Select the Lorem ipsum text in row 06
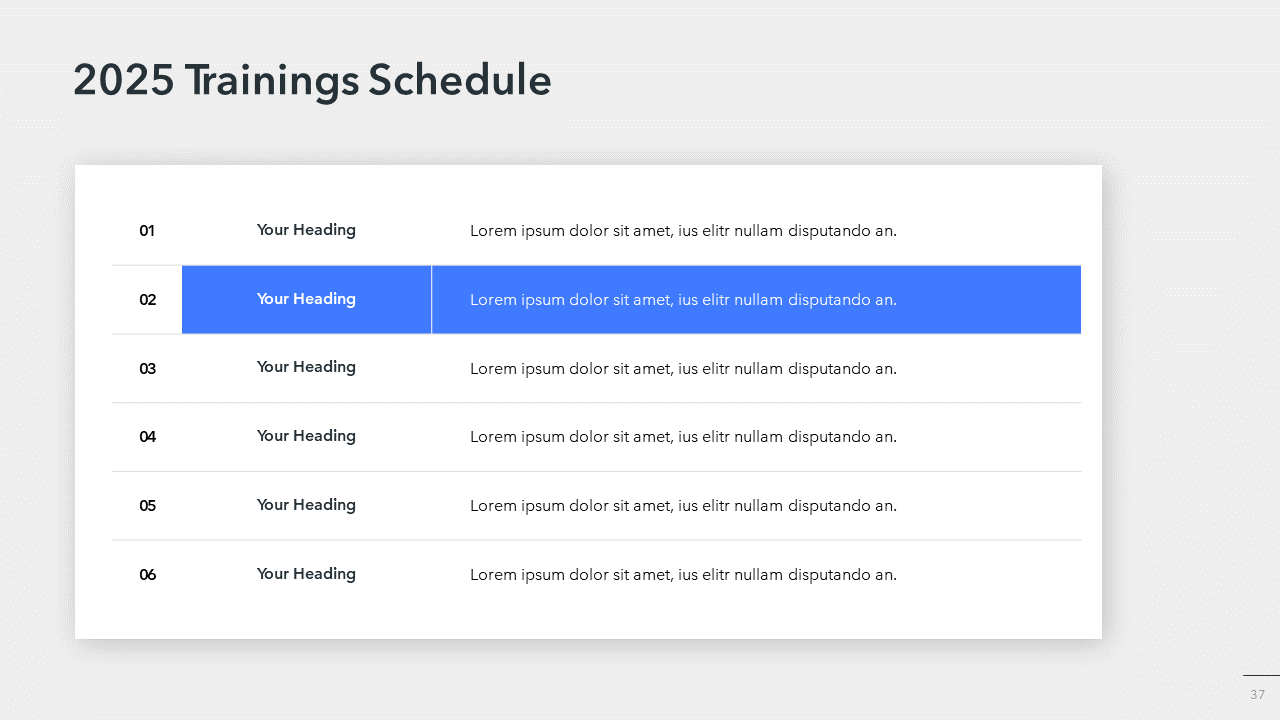The width and height of the screenshot is (1280, 720). click(683, 575)
